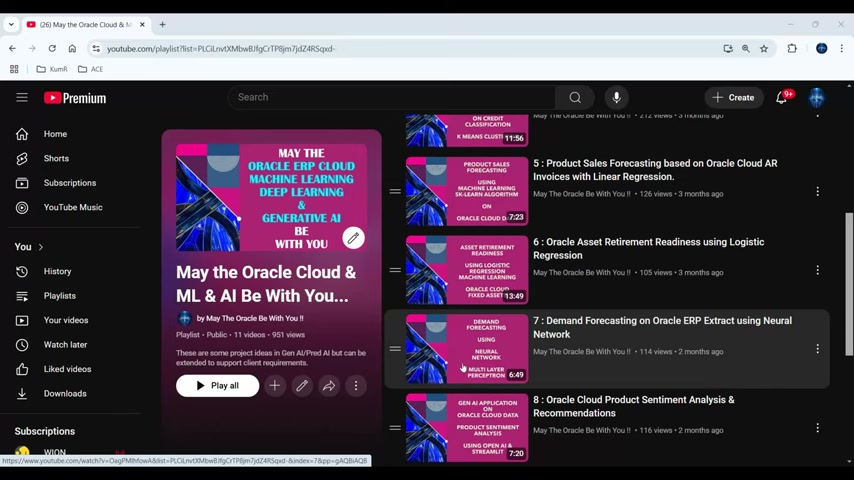Image resolution: width=854 pixels, height=480 pixels.
Task: Open video 5 Product Sales Forecasting title
Action: tap(655, 170)
